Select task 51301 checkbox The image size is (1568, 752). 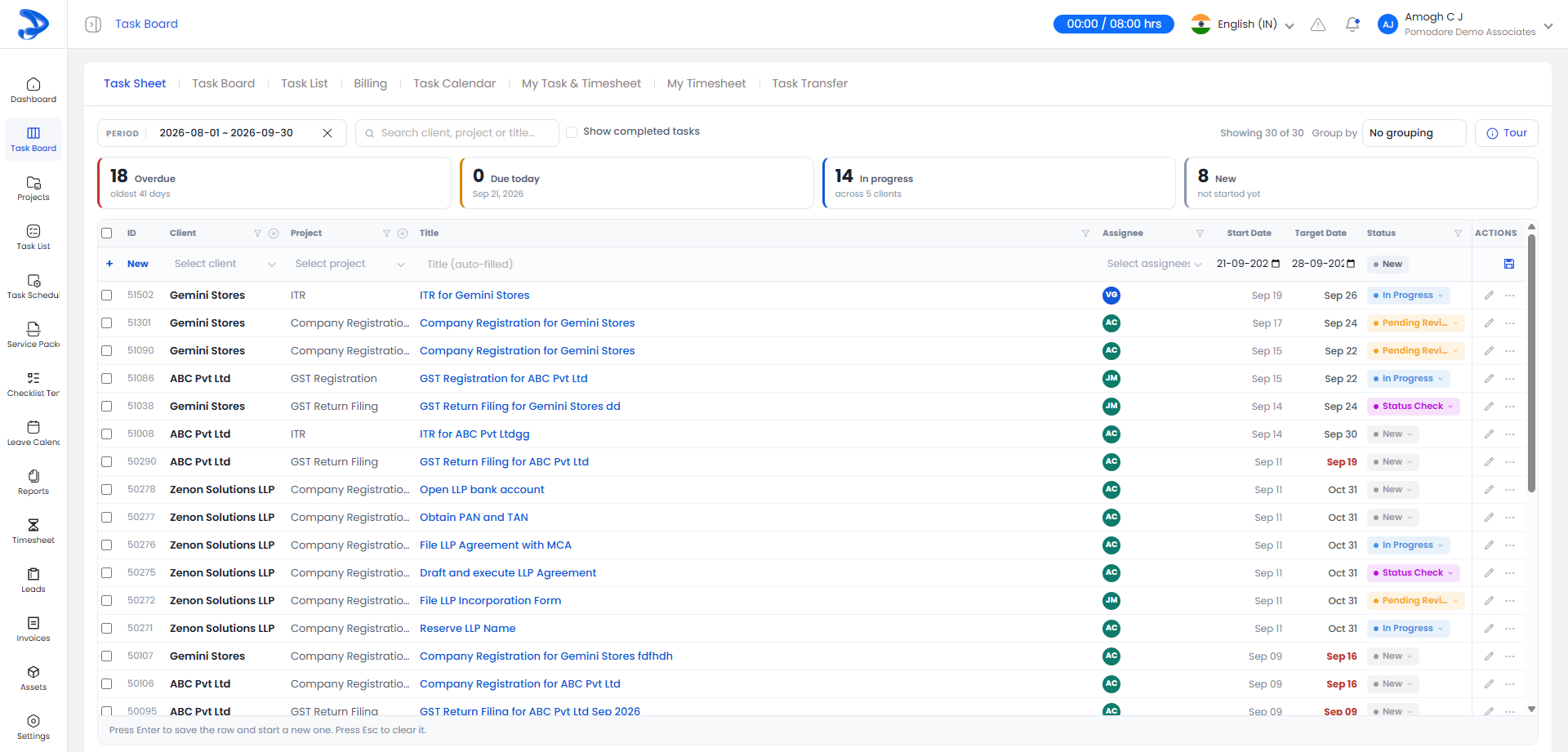point(107,323)
